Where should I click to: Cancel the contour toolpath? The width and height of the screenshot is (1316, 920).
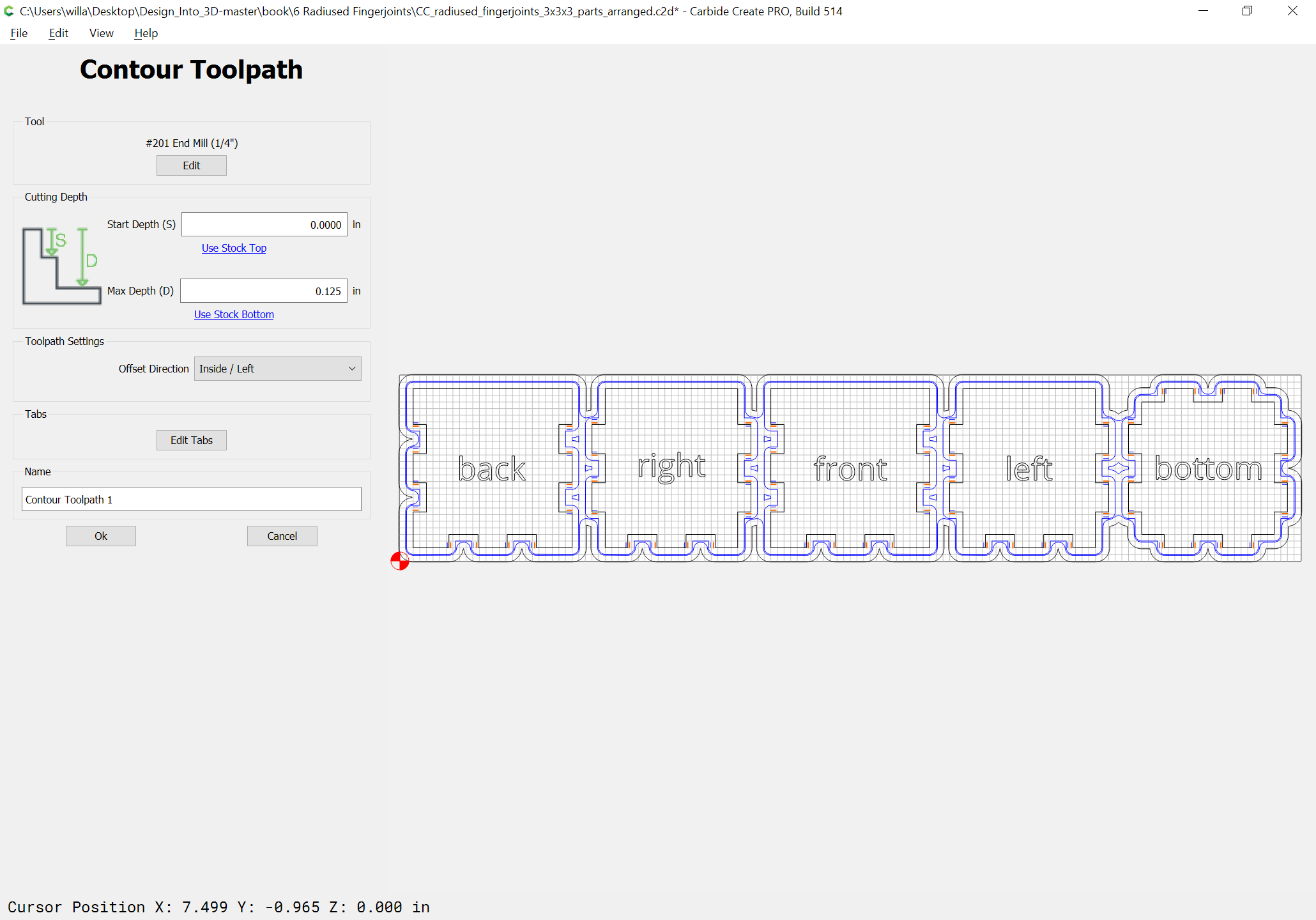point(282,536)
